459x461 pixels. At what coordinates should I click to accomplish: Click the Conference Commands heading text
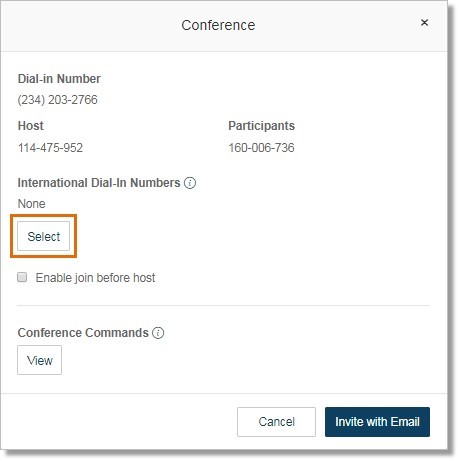coord(83,333)
